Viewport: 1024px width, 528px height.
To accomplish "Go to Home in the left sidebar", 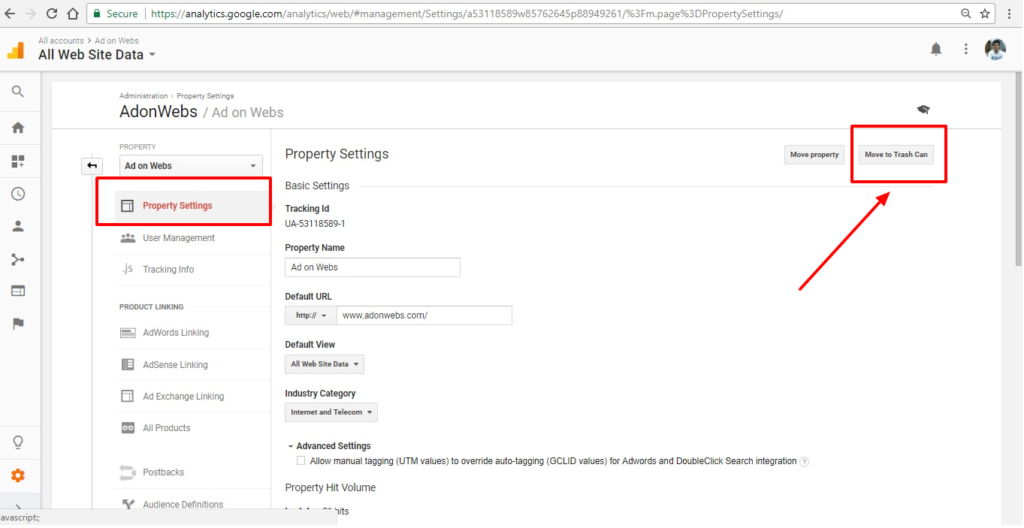I will click(18, 128).
